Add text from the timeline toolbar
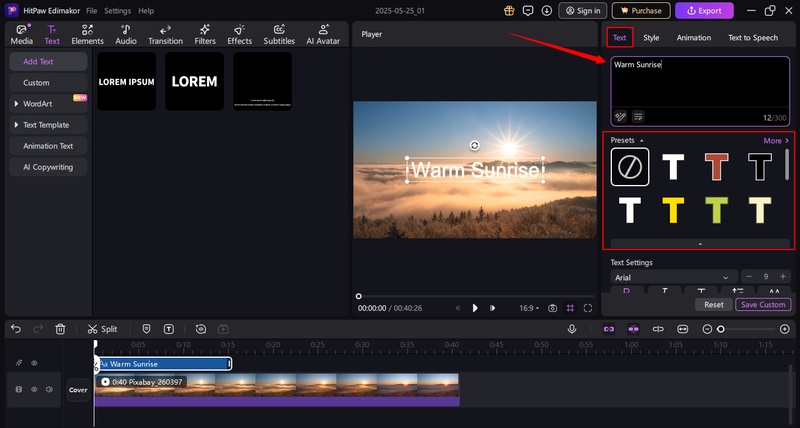Viewport: 800px width, 428px height. pyautogui.click(x=169, y=329)
